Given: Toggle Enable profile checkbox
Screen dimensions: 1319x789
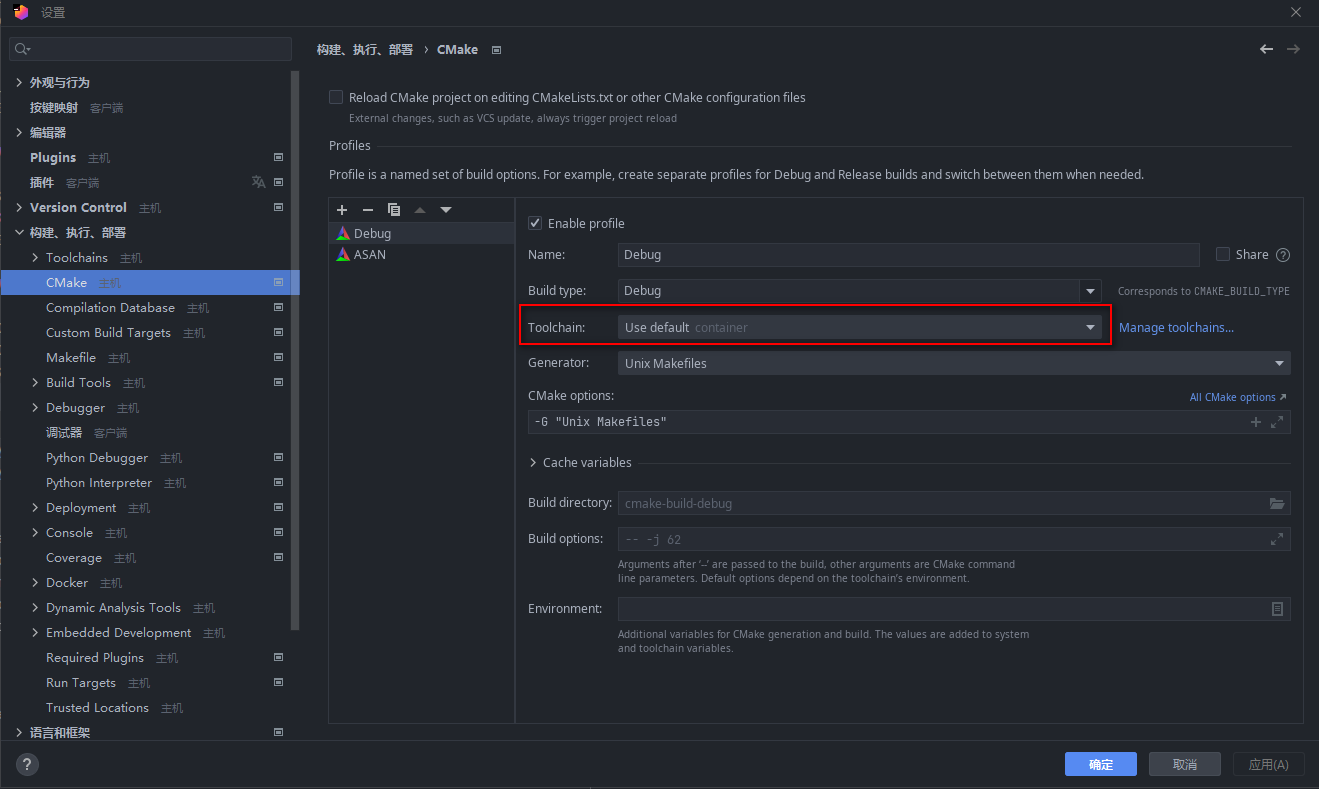Looking at the screenshot, I should (535, 223).
